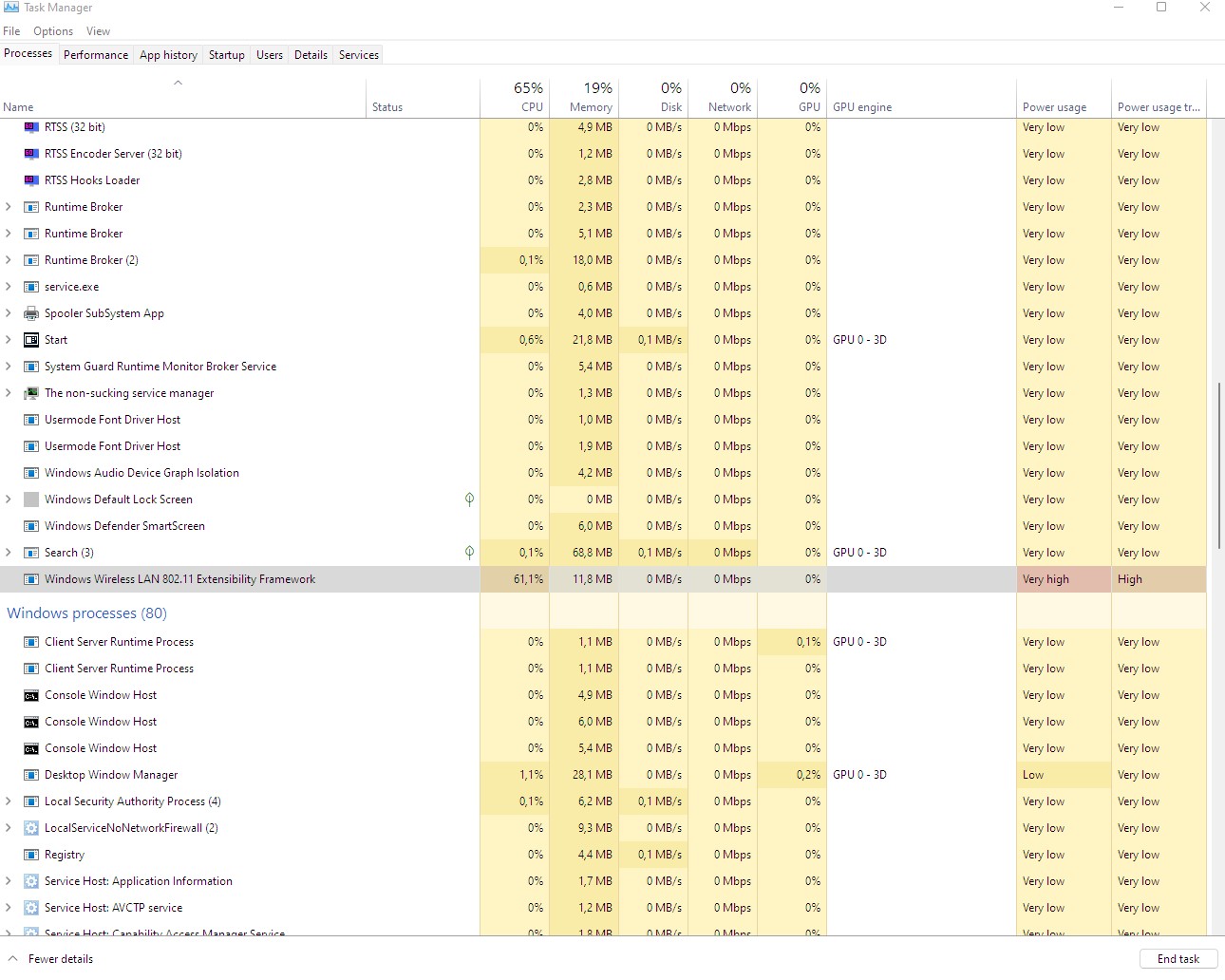Expand Windows Default Lock Screen group

[9, 499]
